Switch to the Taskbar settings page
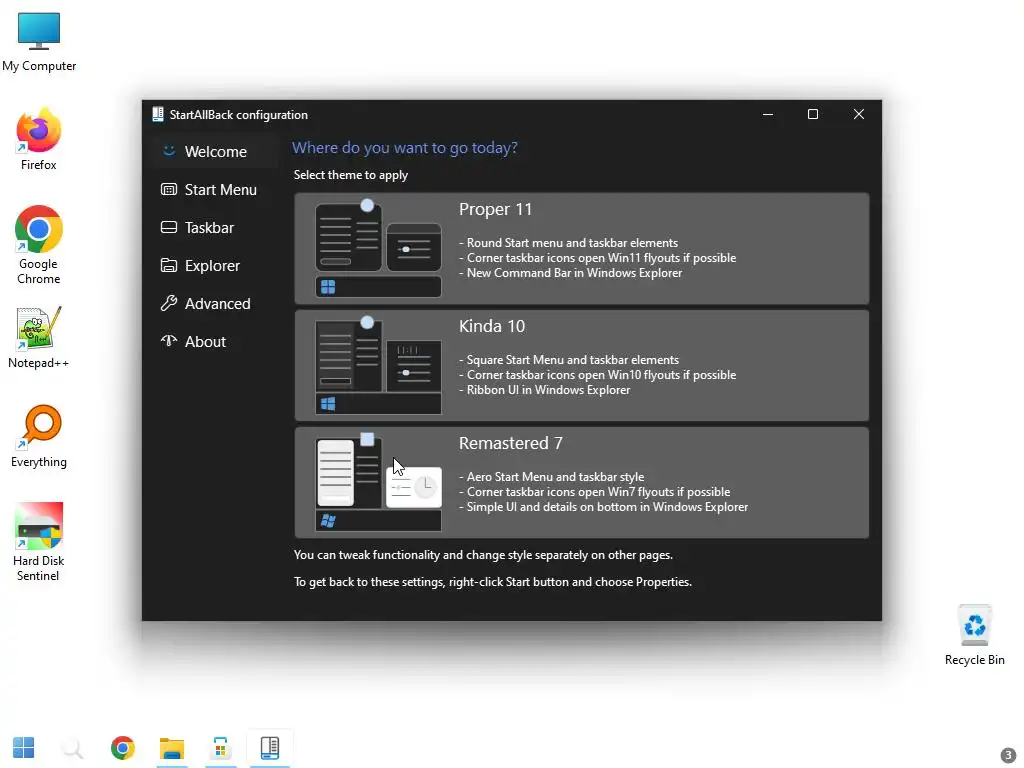Image resolution: width=1024 pixels, height=768 pixels. coord(214,227)
